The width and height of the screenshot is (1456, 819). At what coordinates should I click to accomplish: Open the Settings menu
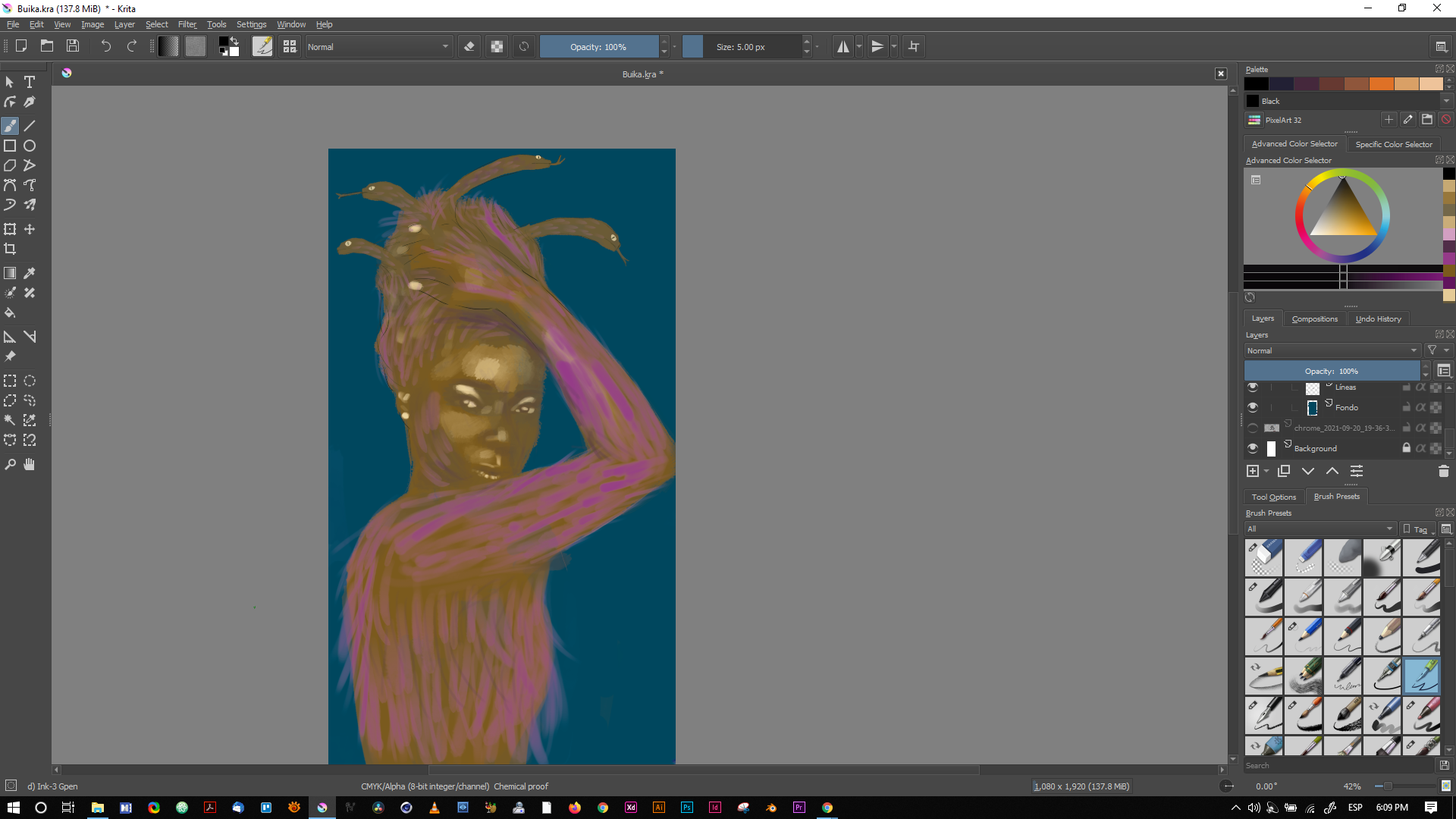251,24
